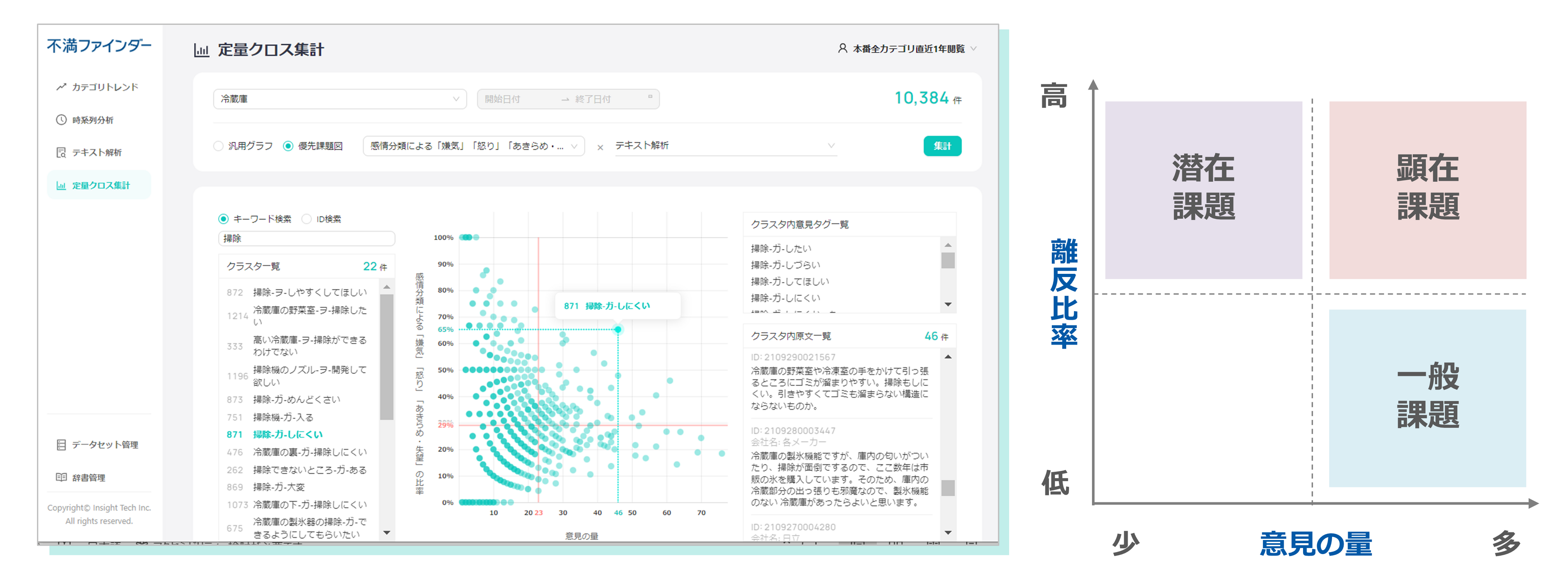Click the user account icon at top right
The image size is (1568, 577).
pyautogui.click(x=842, y=48)
